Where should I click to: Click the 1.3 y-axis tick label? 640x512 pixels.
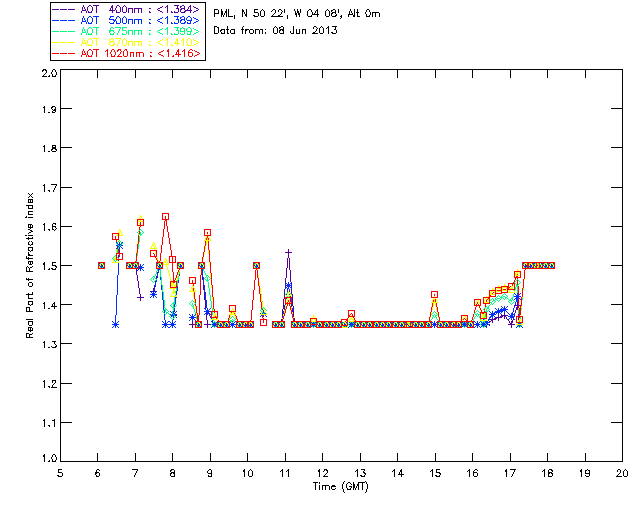49,344
